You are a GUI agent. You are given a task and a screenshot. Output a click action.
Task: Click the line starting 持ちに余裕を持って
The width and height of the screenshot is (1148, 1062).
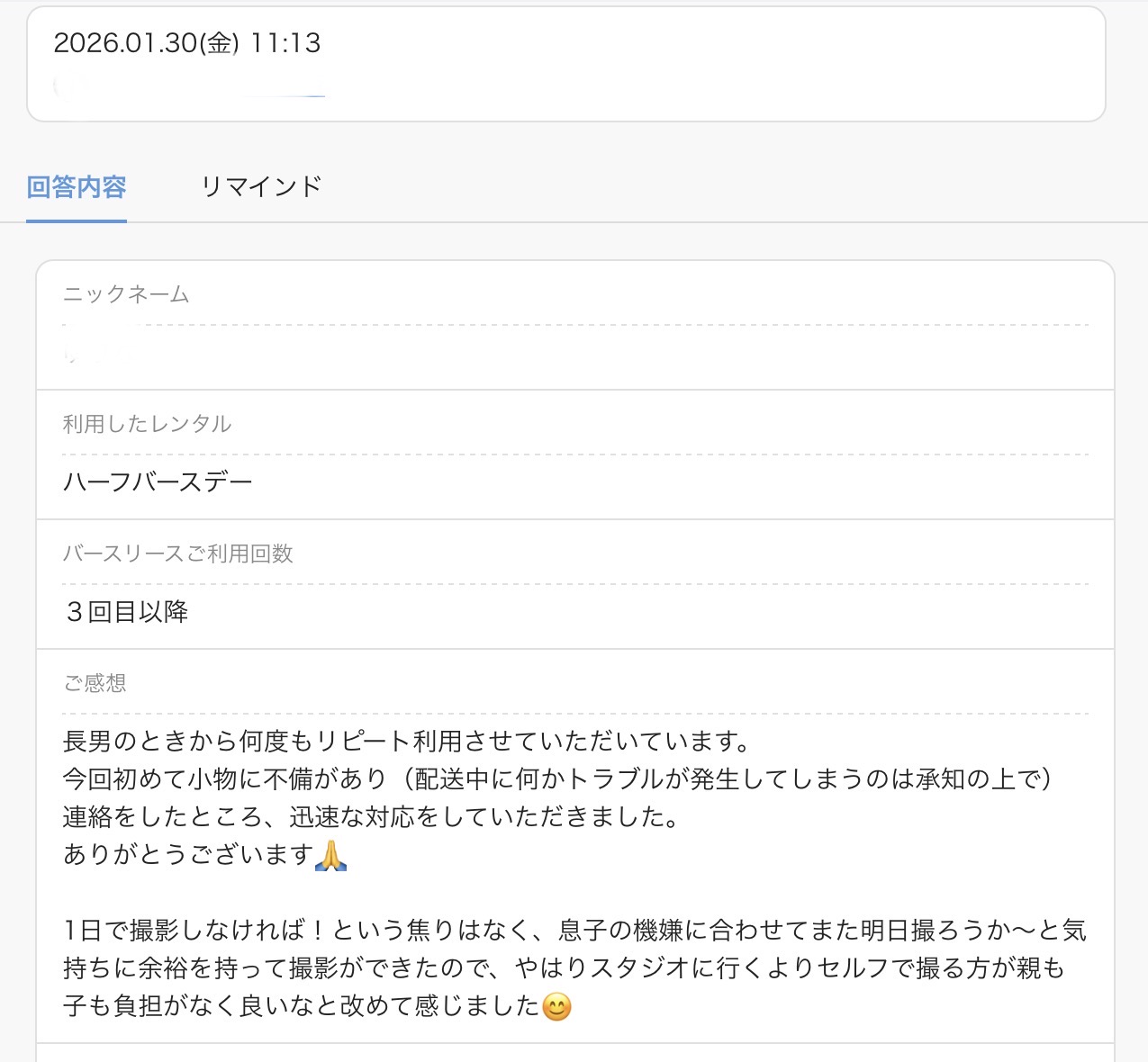pos(564,967)
